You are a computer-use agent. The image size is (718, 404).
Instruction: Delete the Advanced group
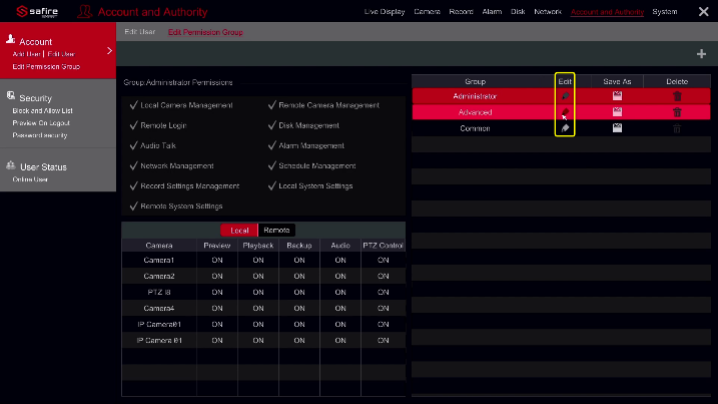(677, 112)
